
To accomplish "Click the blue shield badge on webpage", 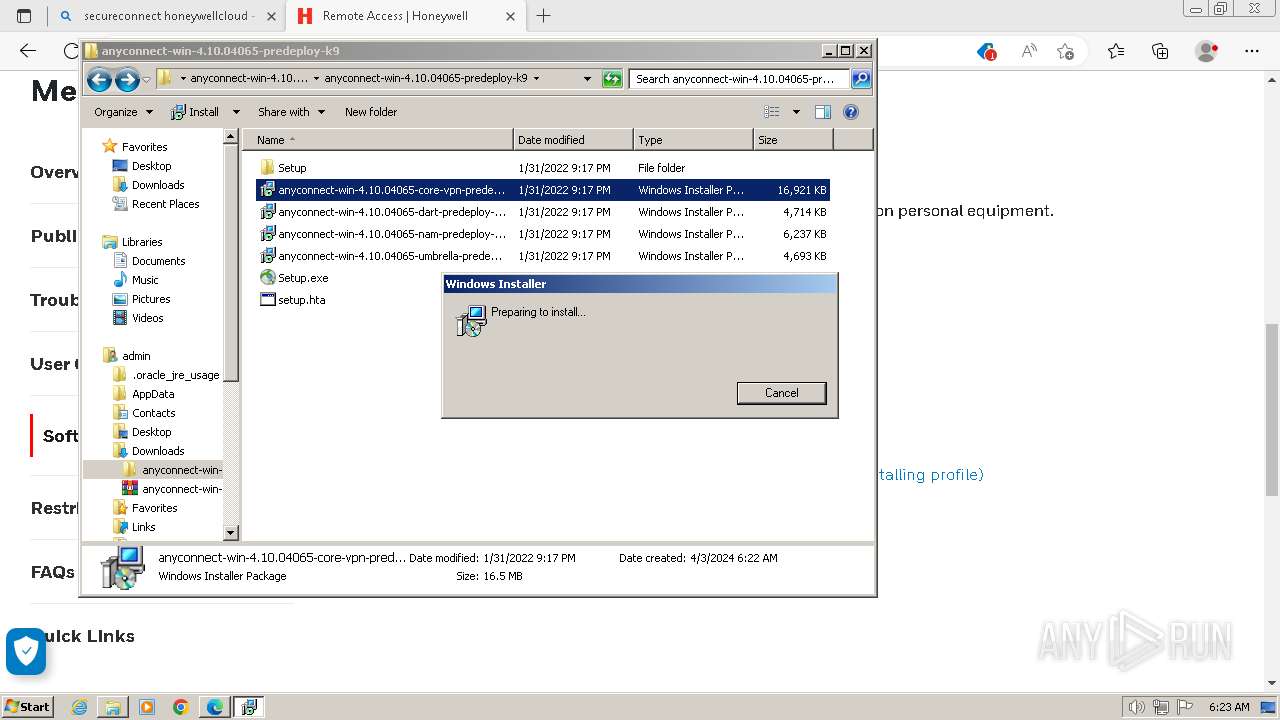I will coord(26,652).
